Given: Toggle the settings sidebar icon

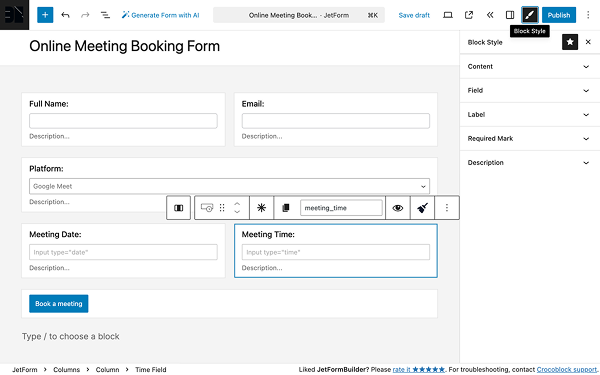Looking at the screenshot, I should [x=510, y=15].
